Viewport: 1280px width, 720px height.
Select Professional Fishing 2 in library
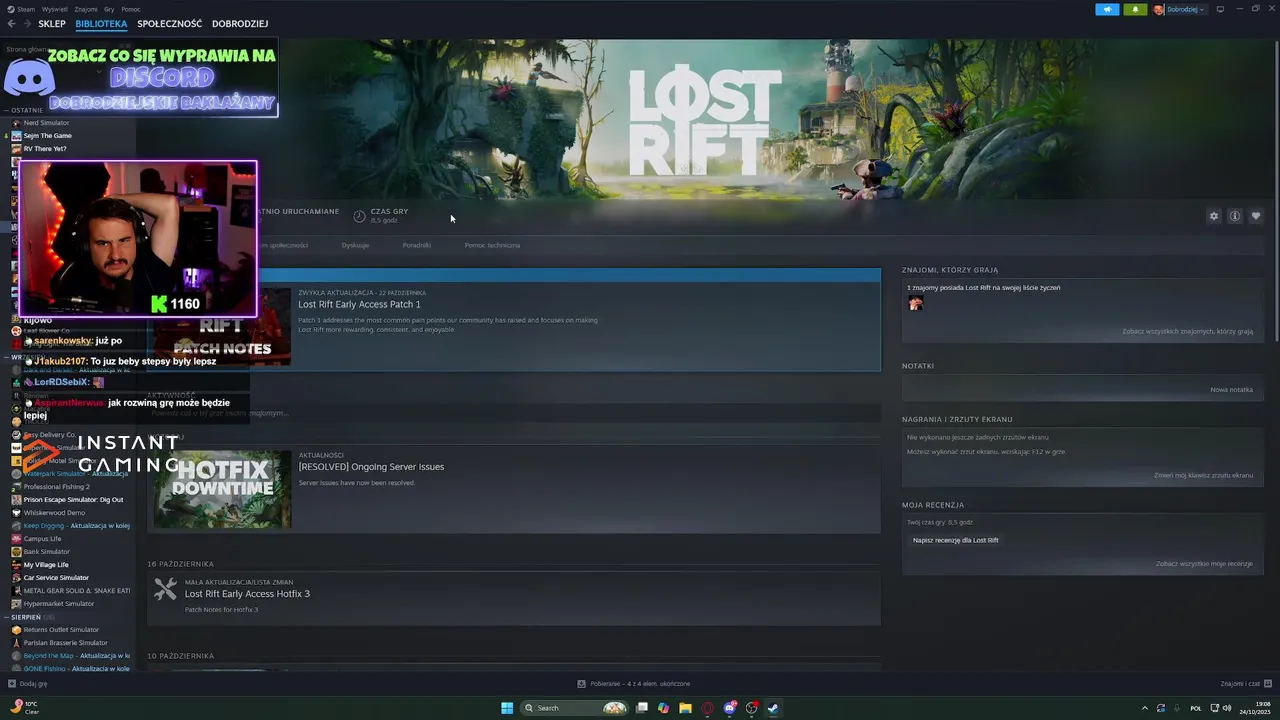57,487
